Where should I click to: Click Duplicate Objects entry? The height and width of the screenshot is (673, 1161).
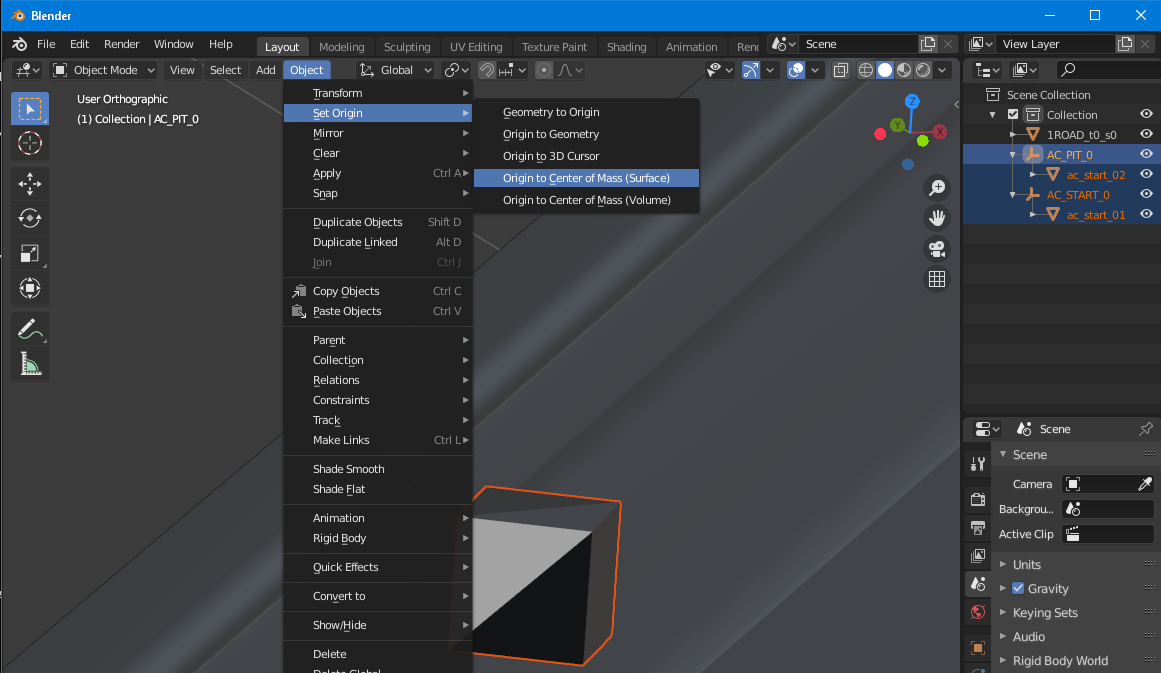[378, 222]
